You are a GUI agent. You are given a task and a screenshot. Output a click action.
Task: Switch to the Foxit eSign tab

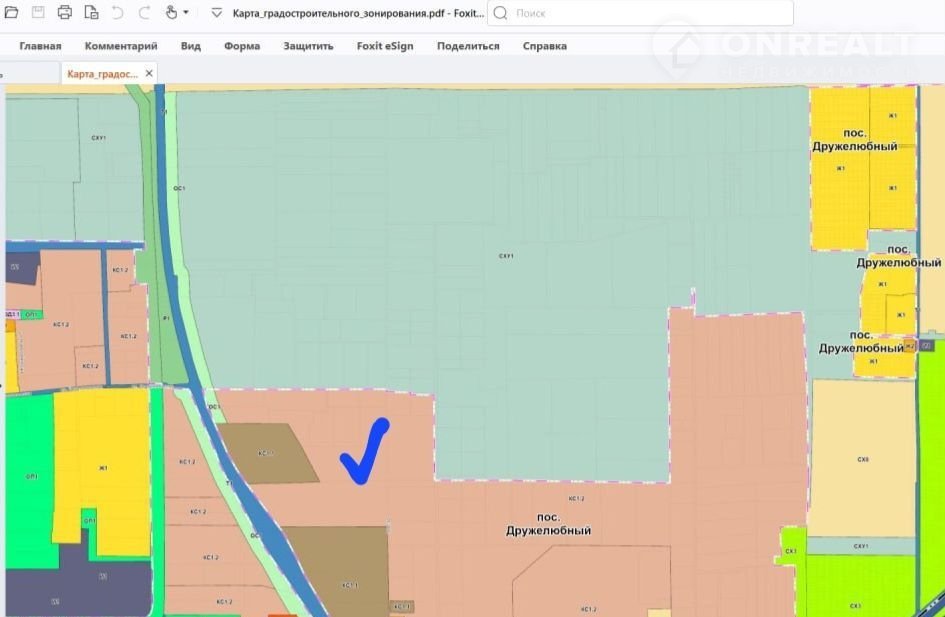pyautogui.click(x=385, y=46)
